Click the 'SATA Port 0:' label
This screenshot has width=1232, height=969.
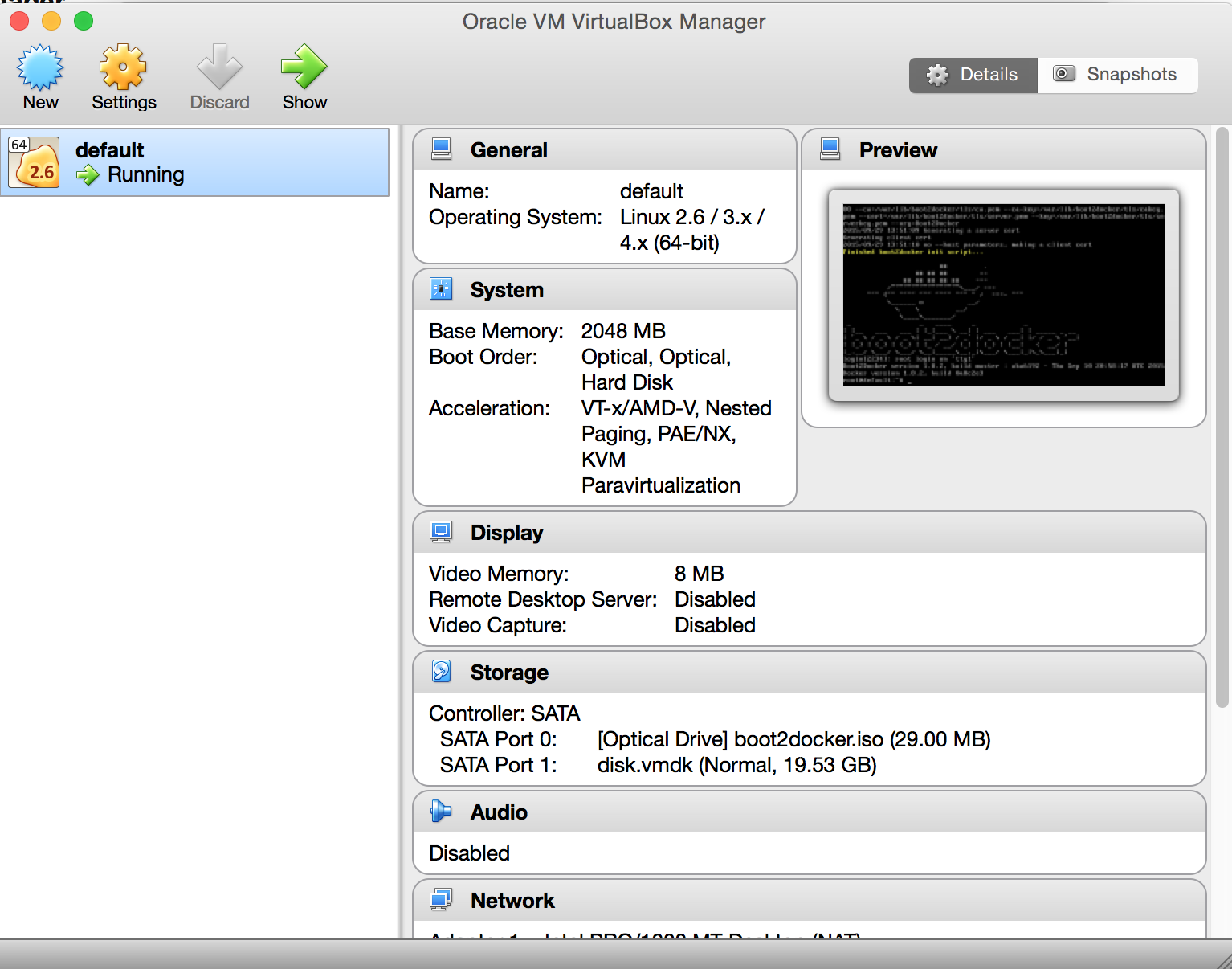point(498,739)
